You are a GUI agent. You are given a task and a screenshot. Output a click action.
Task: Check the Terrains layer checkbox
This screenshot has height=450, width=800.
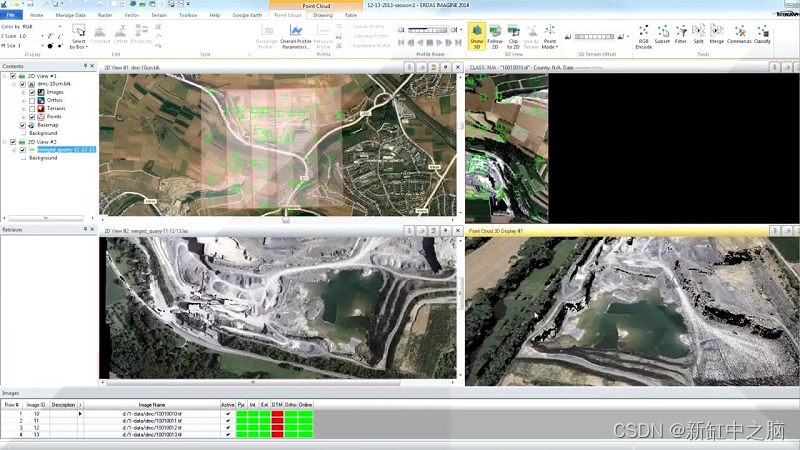(x=32, y=109)
